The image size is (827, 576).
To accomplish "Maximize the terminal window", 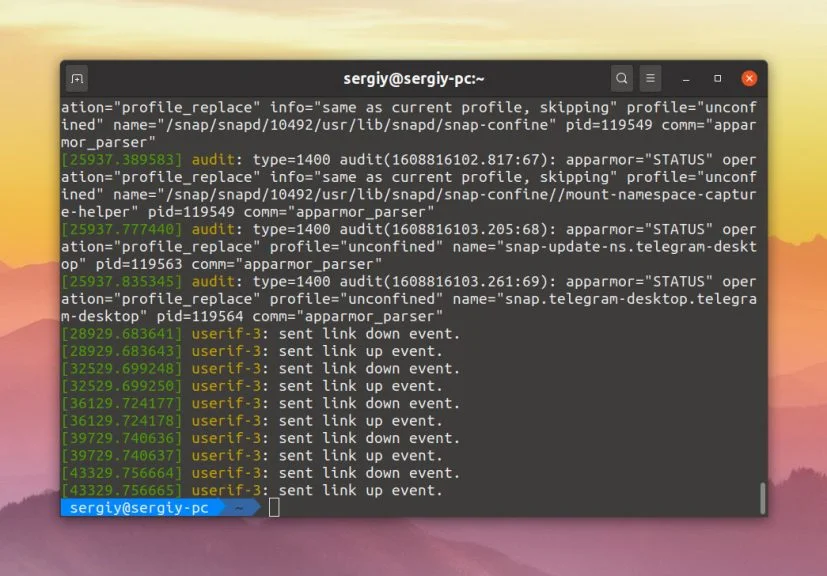I will (716, 78).
